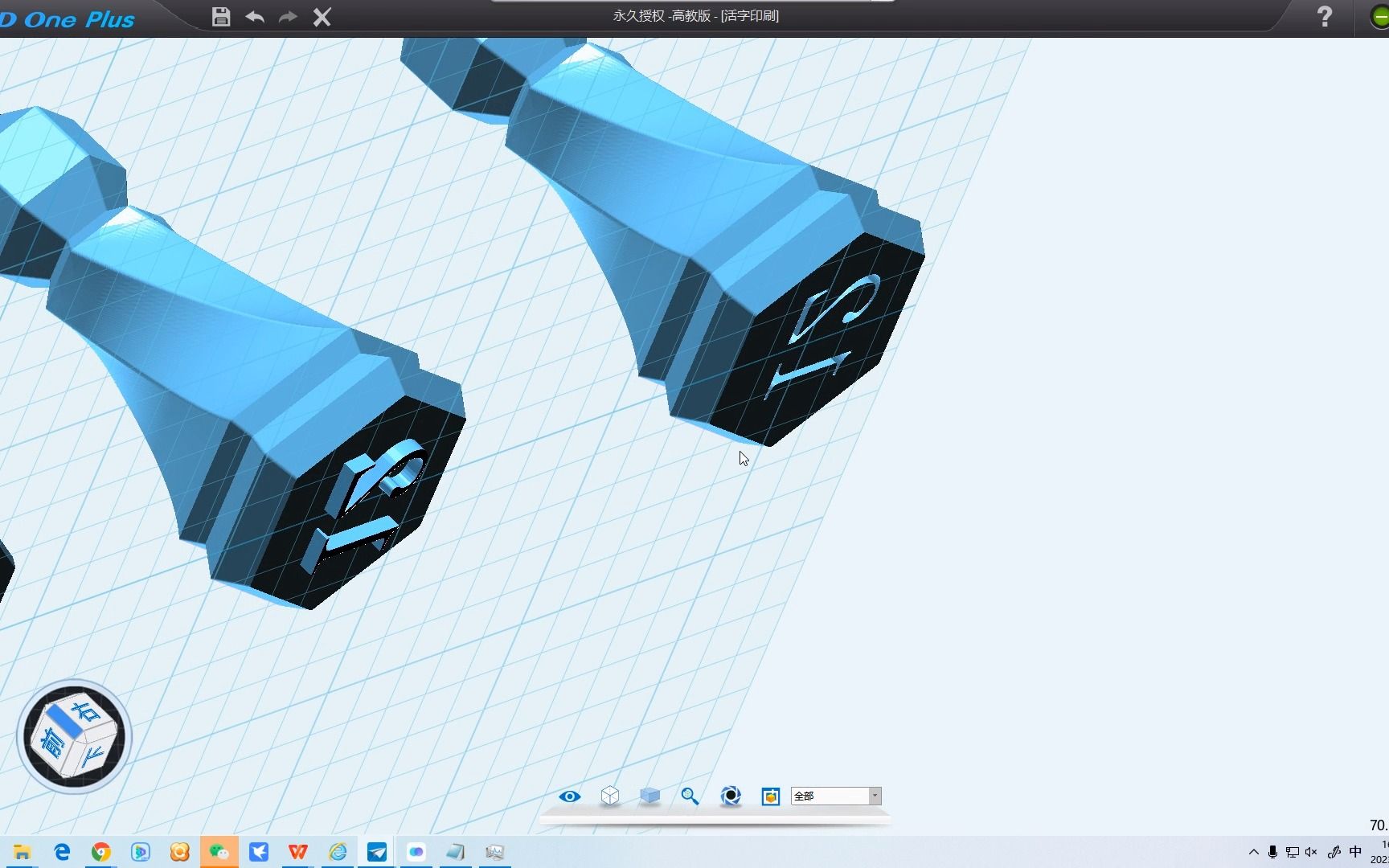Open the camera aperture render tool
Viewport: 1389px width, 868px height.
(731, 796)
